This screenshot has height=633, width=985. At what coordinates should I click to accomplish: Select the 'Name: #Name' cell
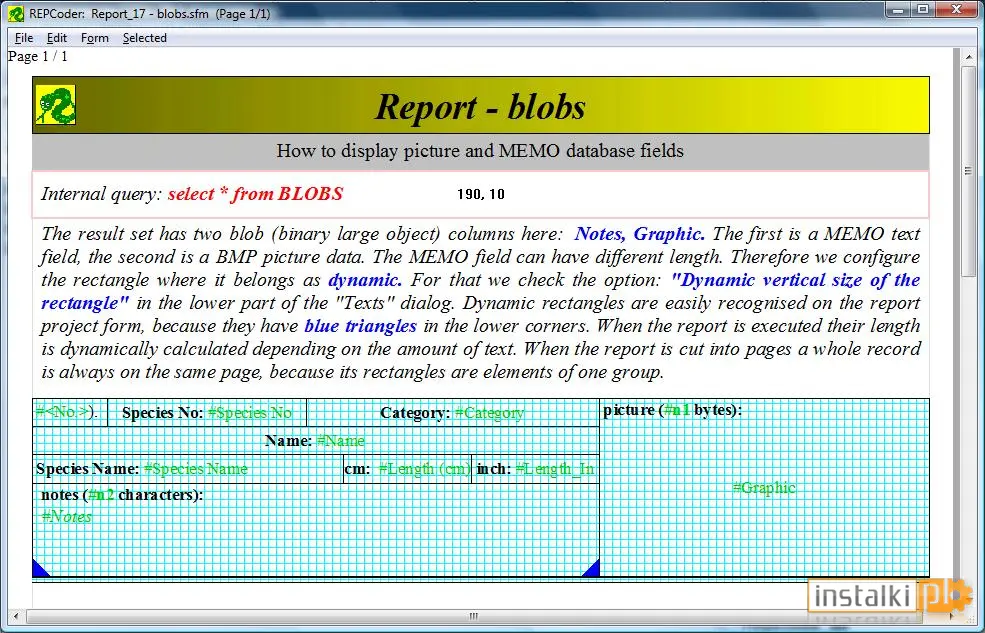[x=316, y=441]
